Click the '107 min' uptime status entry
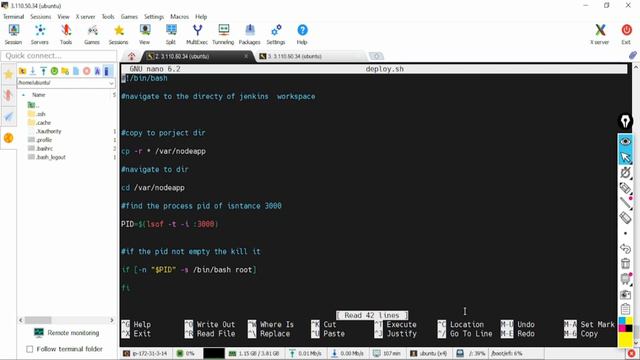This screenshot has height=360, width=640. click(x=387, y=353)
